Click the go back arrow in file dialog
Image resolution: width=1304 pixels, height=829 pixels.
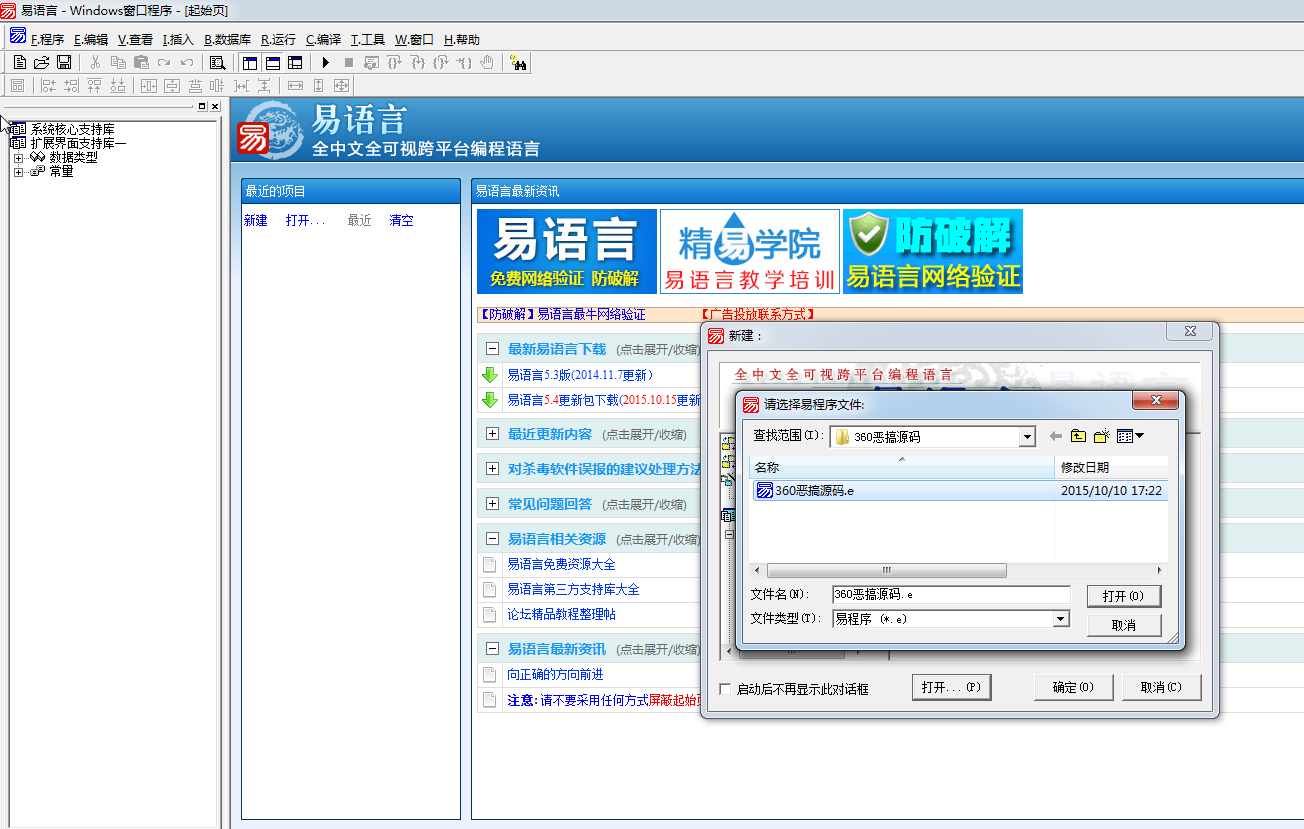tap(1056, 436)
